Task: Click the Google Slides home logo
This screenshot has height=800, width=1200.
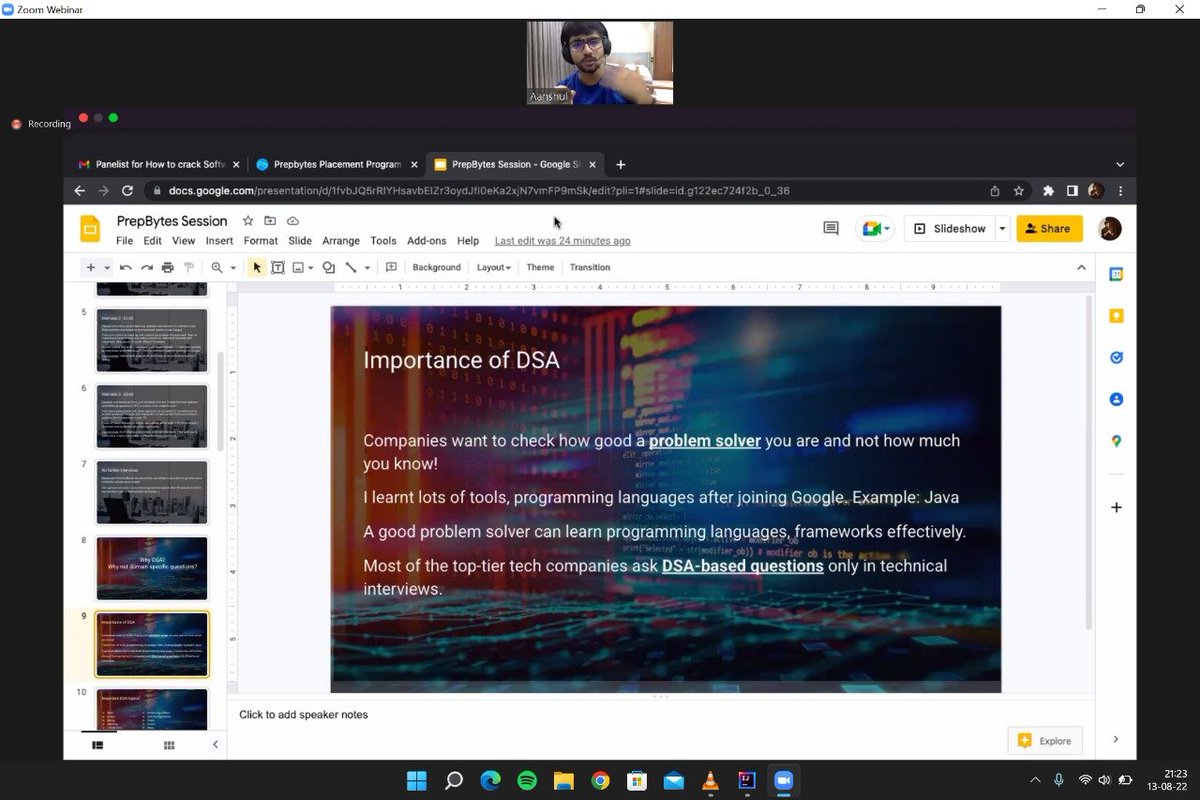Action: click(x=90, y=229)
